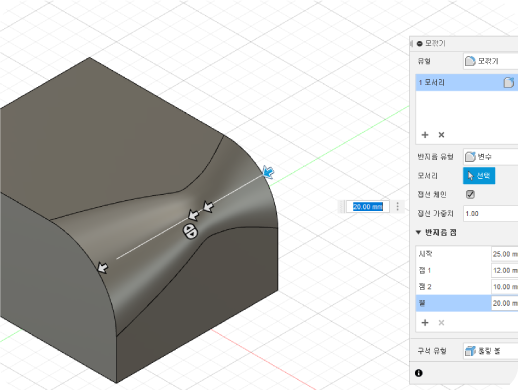Add a new edge selection set with plus
518x390 pixels.
click(425, 135)
